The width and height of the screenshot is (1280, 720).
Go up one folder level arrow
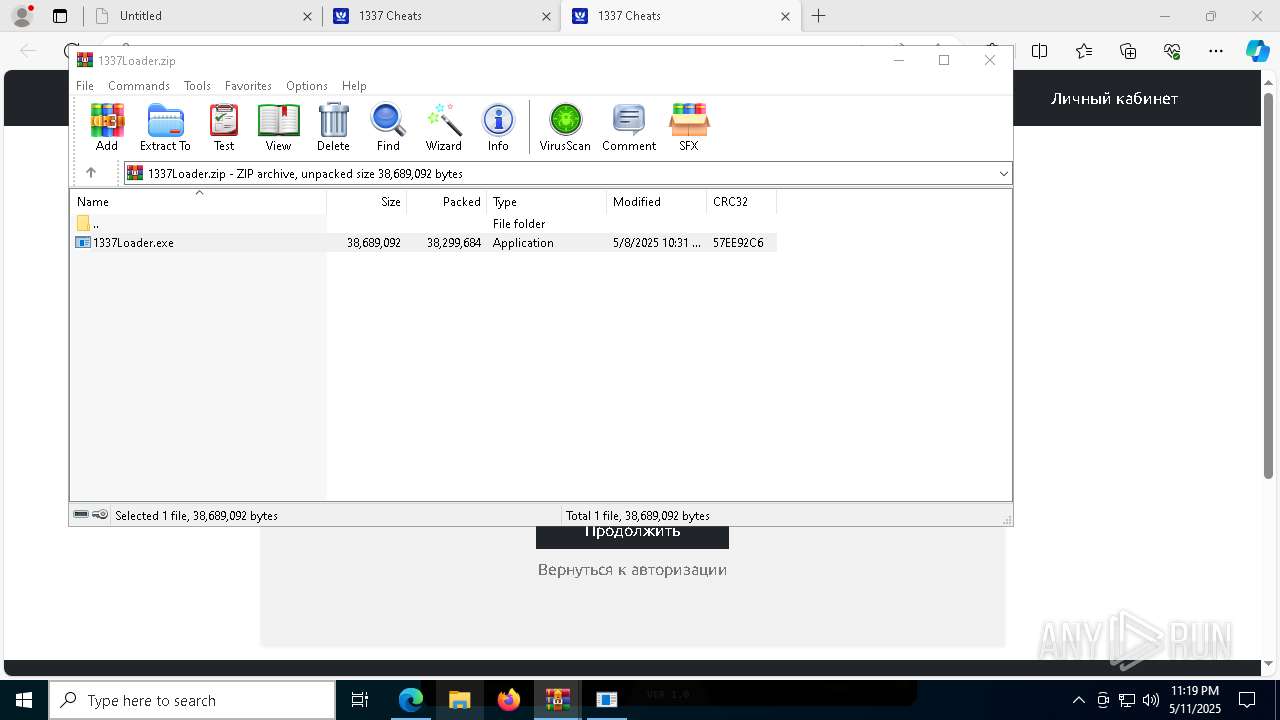[91, 173]
